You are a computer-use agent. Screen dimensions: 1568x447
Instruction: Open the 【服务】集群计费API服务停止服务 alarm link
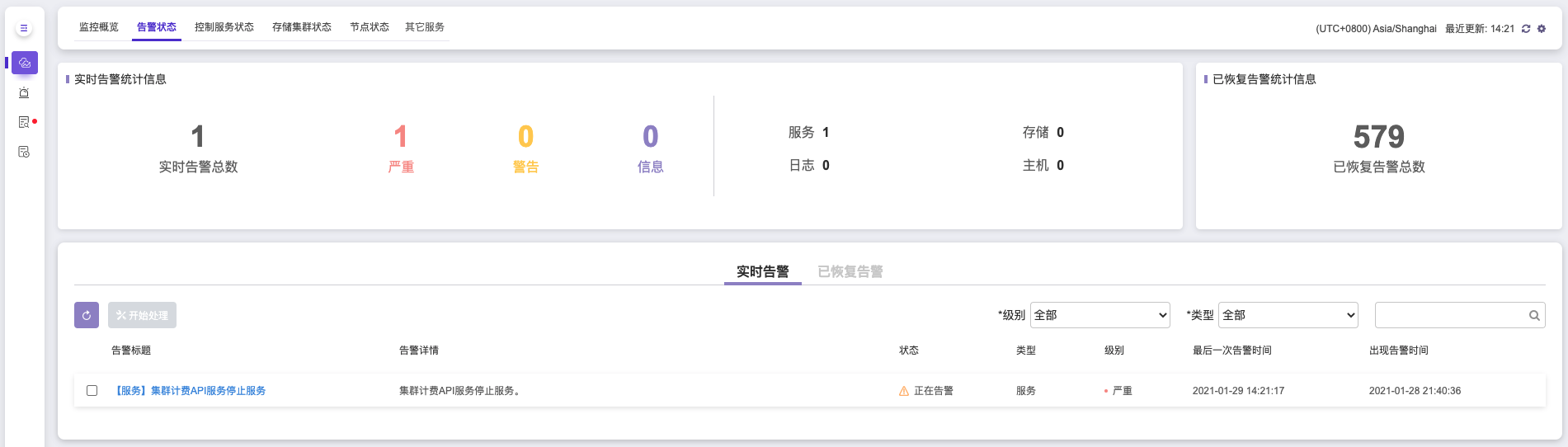189,391
